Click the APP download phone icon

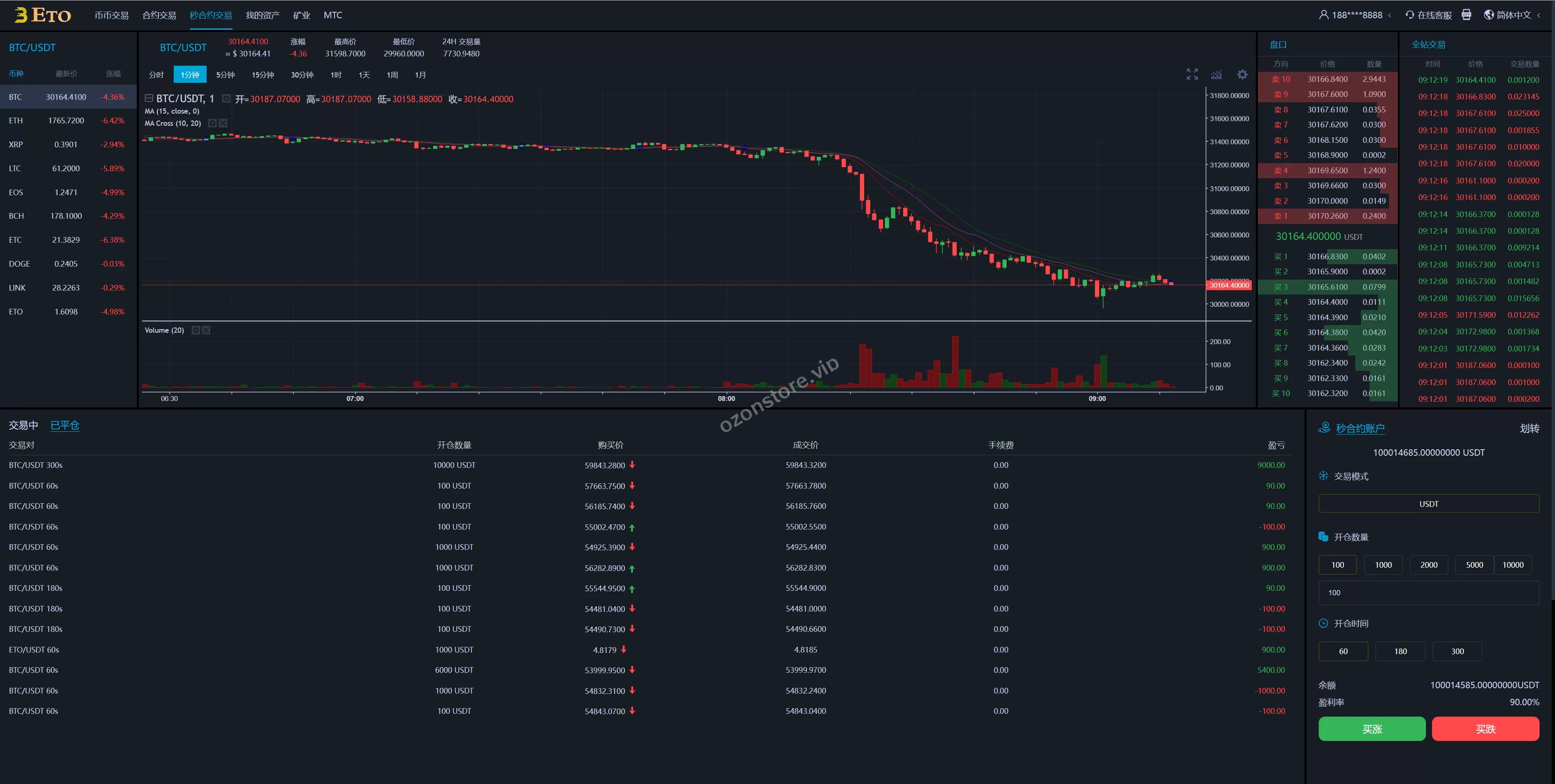tap(1466, 15)
